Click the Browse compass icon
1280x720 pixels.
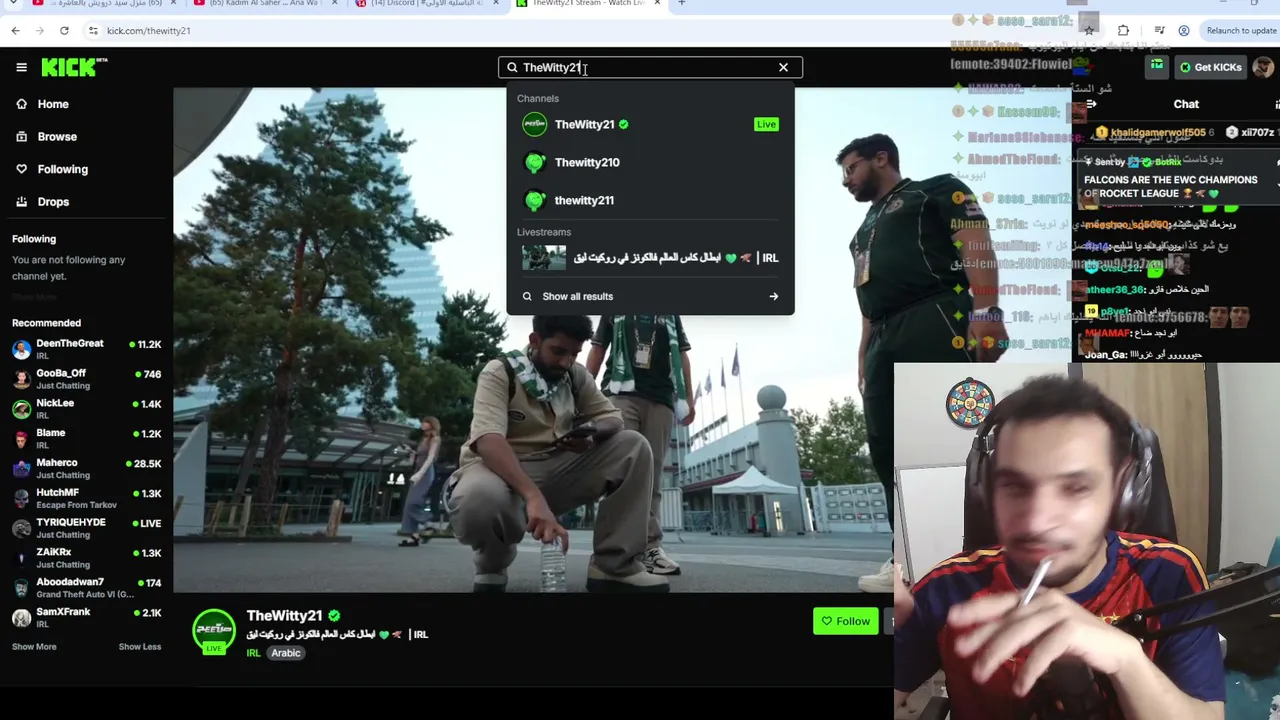[21, 136]
